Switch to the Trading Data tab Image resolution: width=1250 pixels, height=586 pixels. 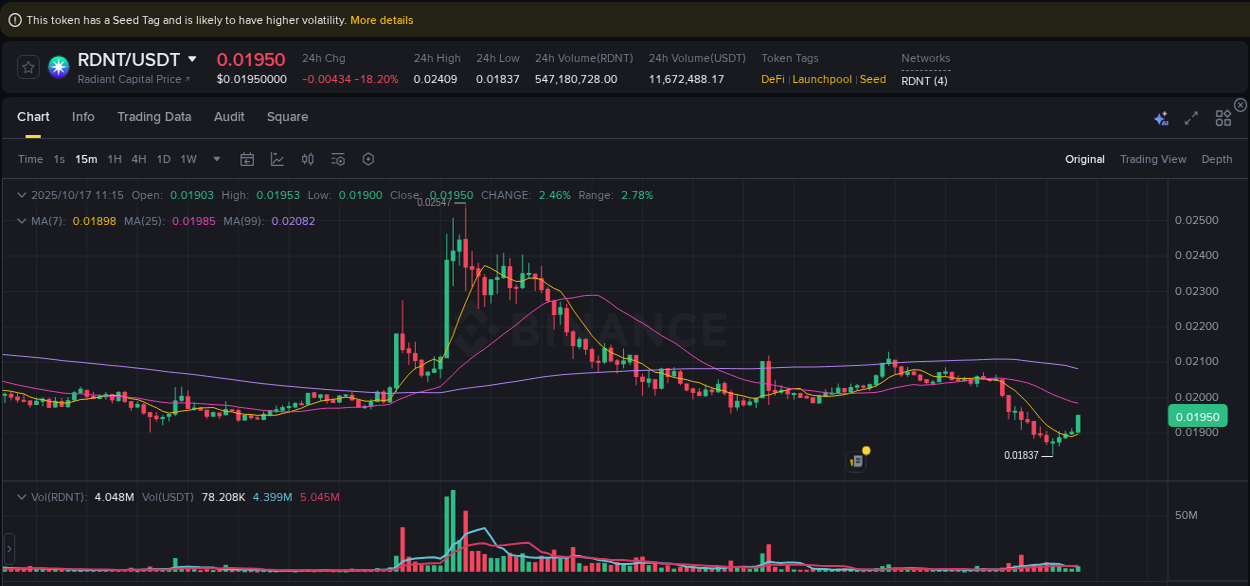[154, 117]
